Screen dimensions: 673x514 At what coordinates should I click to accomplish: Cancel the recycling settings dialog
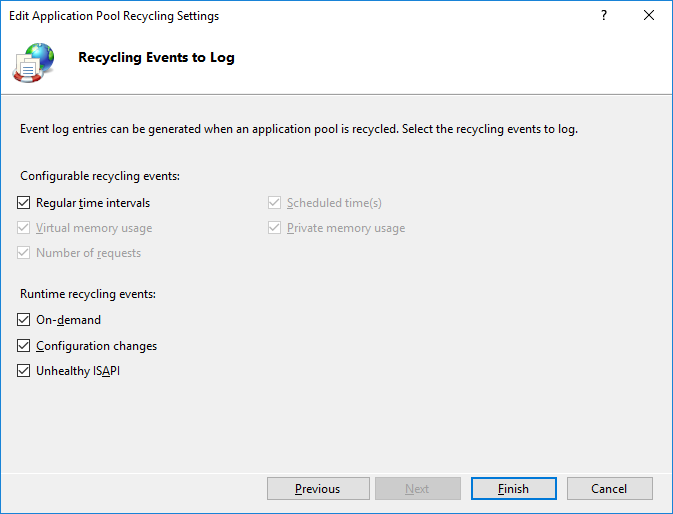[x=609, y=489]
